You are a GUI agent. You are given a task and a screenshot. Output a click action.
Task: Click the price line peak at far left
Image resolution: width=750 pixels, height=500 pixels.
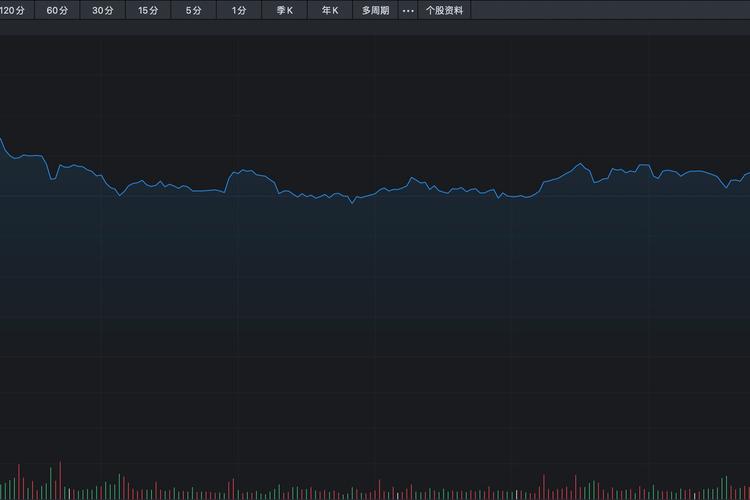pyautogui.click(x=2, y=140)
